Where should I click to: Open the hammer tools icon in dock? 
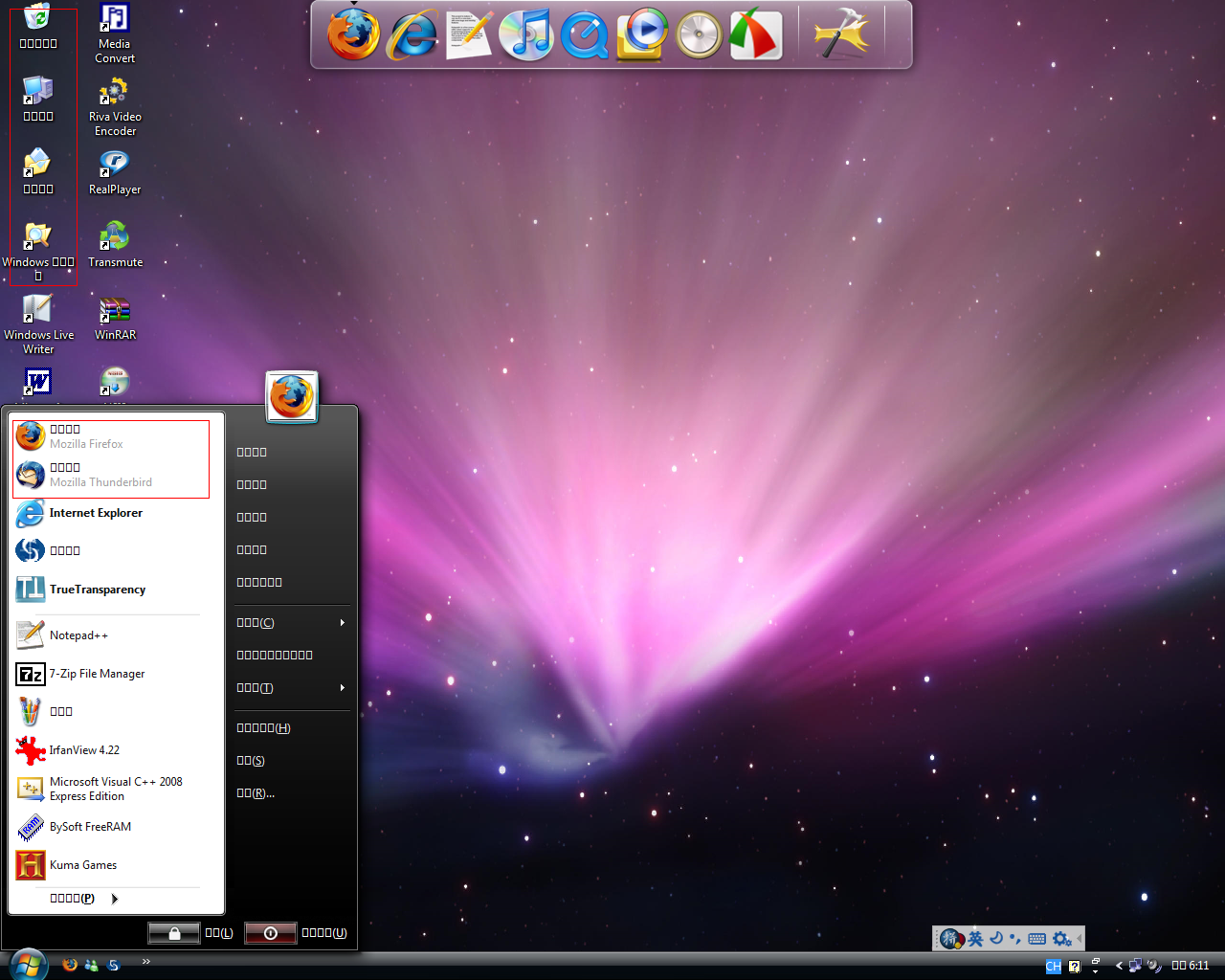pyautogui.click(x=841, y=35)
